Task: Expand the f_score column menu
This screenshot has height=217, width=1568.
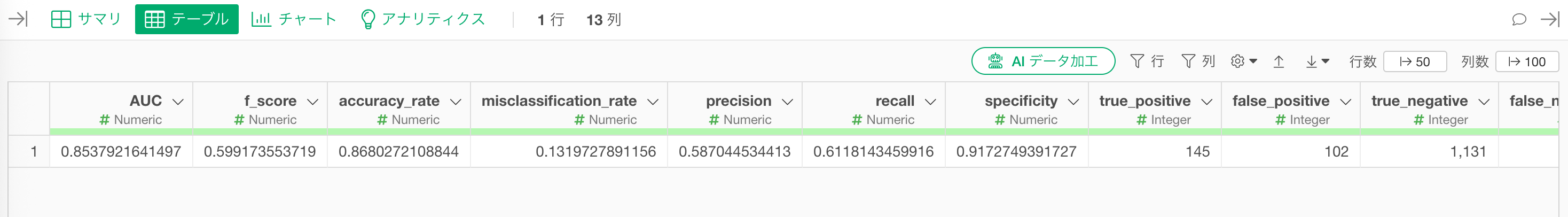Action: point(313,102)
